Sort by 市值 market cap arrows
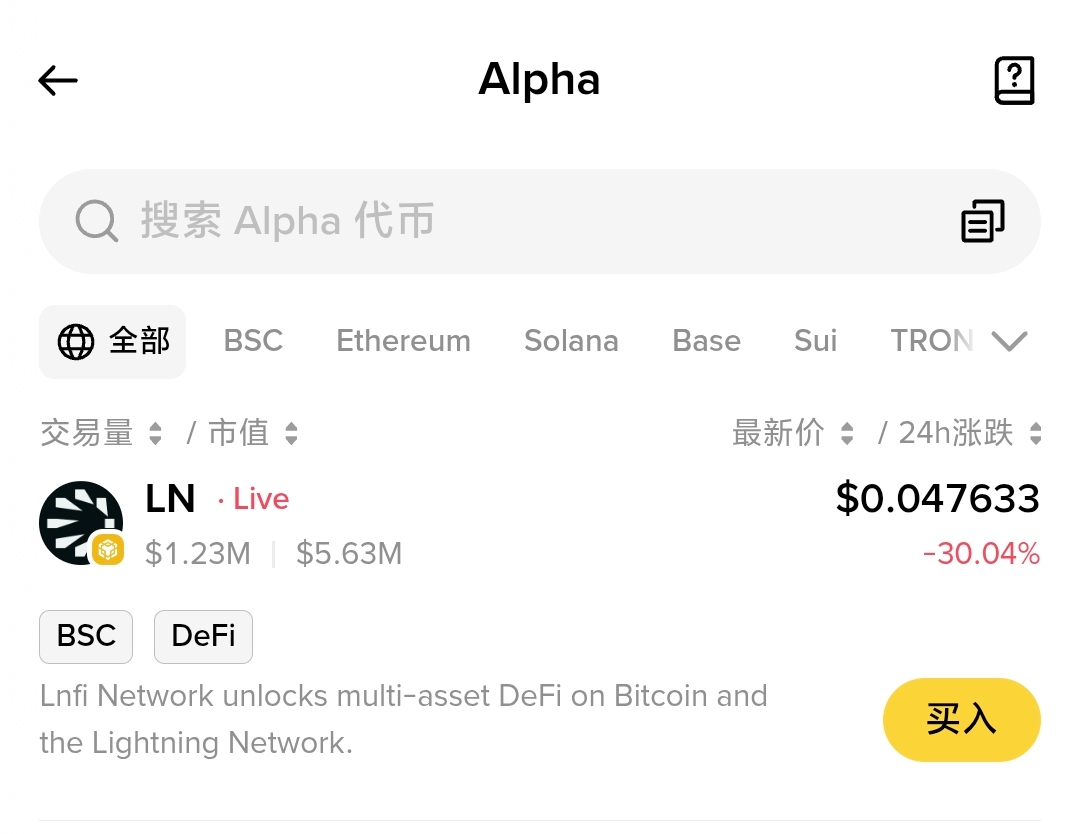Viewport: 1080px width, 834px height. click(x=291, y=433)
